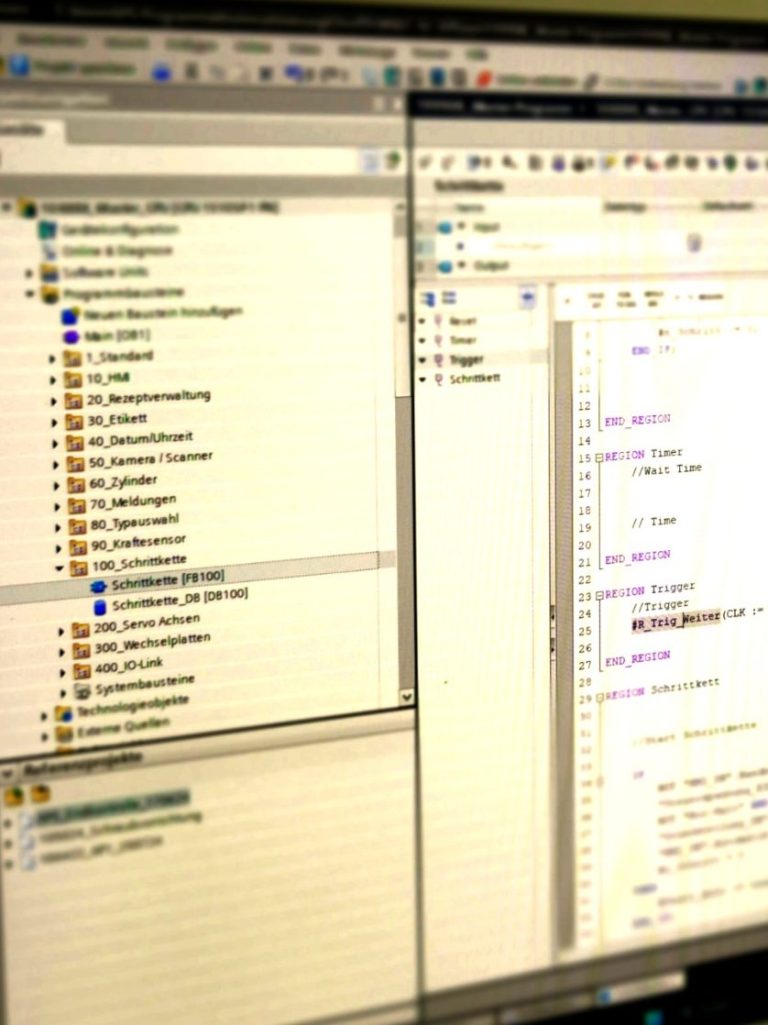The image size is (768, 1025).
Task: Click the Schrittkette_DB [DB100] data block icon
Action: 99,607
